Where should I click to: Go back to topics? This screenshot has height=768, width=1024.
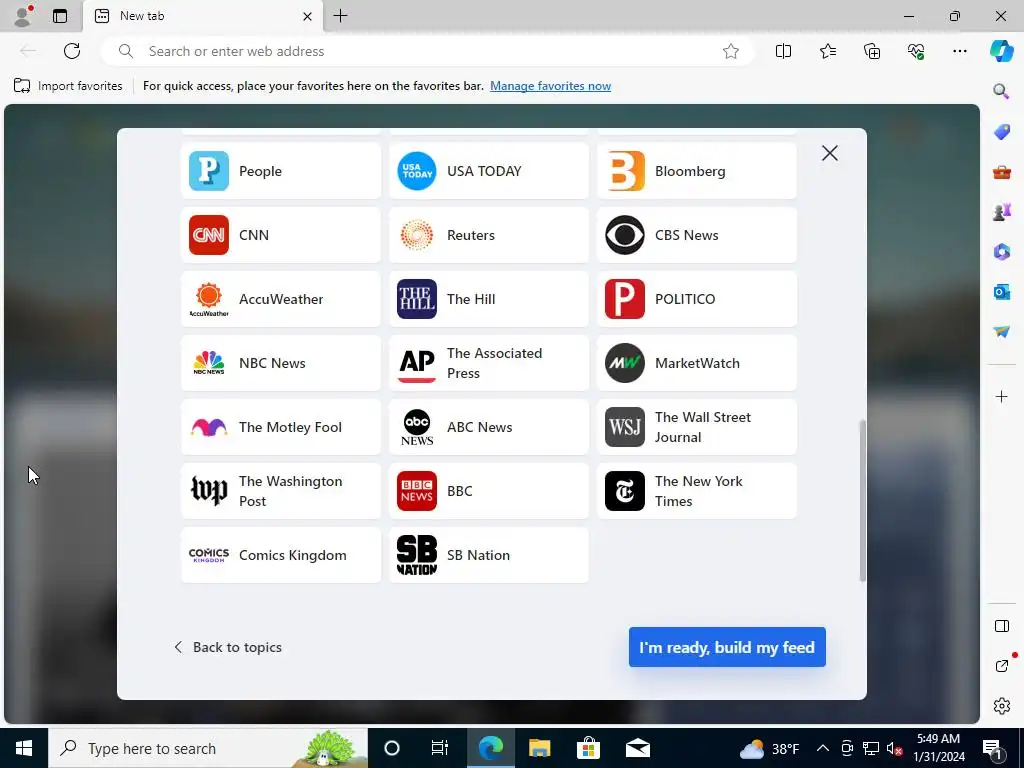228,647
